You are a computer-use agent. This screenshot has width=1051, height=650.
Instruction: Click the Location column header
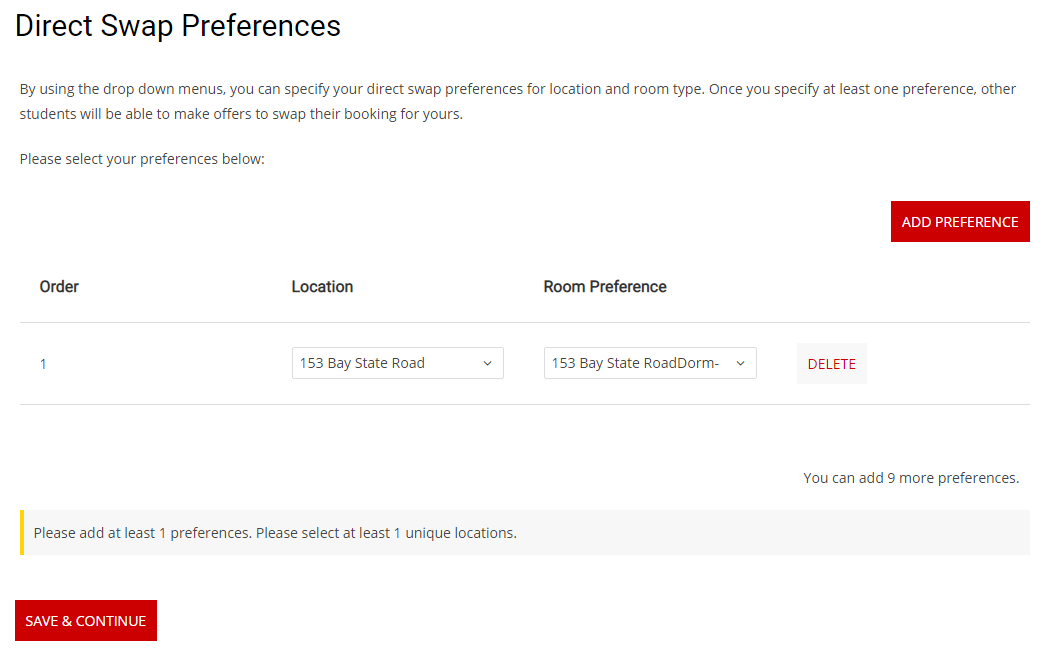pos(322,287)
